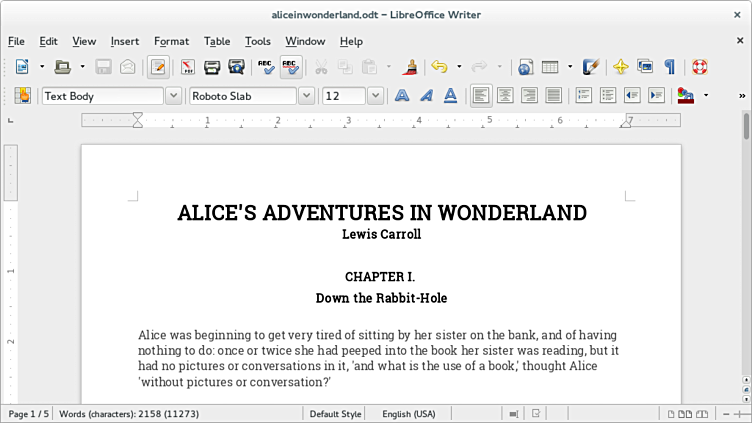Image resolution: width=752 pixels, height=423 pixels.
Task: Click the Undo arrow icon
Action: [439, 67]
